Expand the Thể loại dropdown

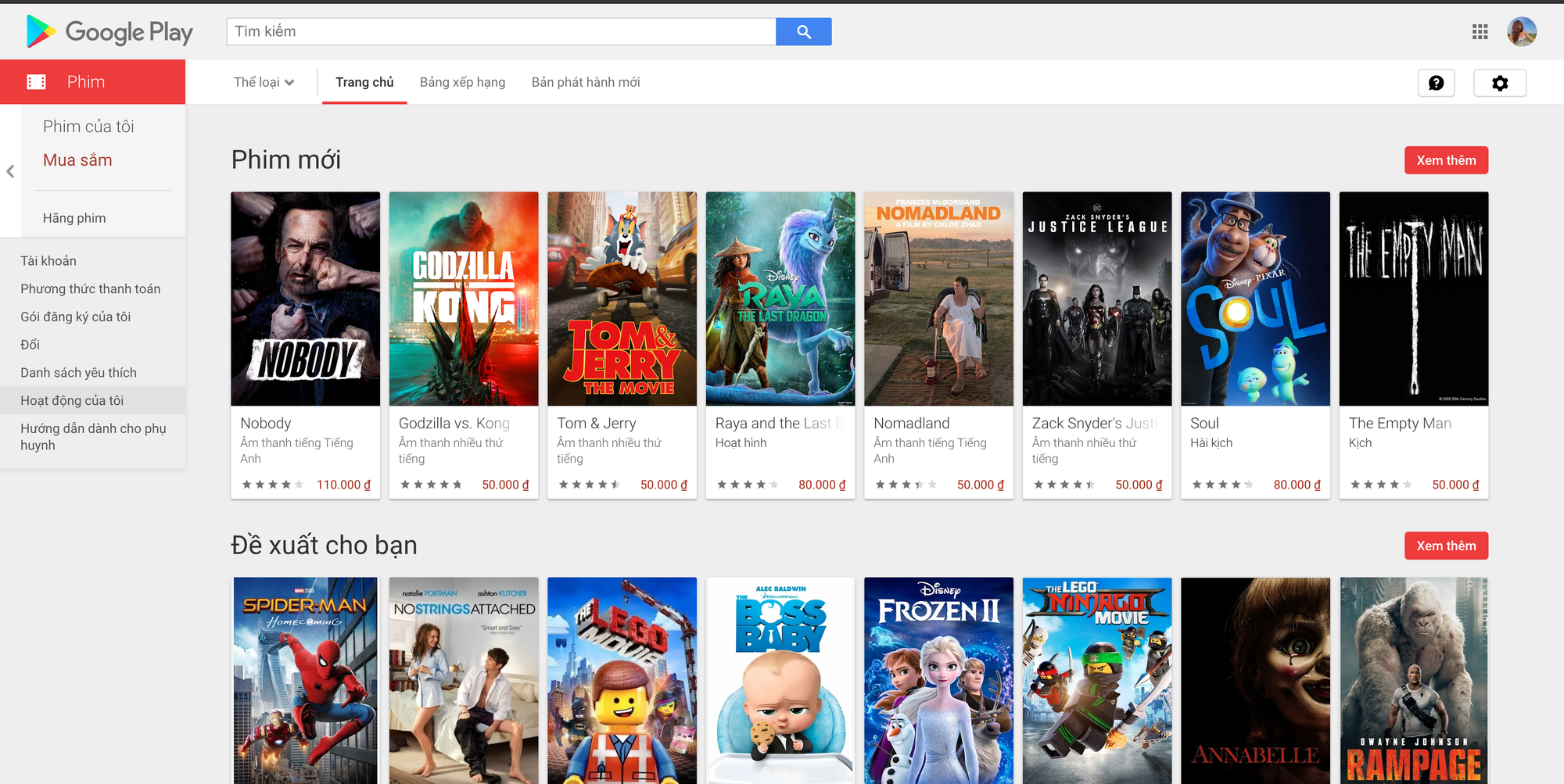pyautogui.click(x=264, y=82)
